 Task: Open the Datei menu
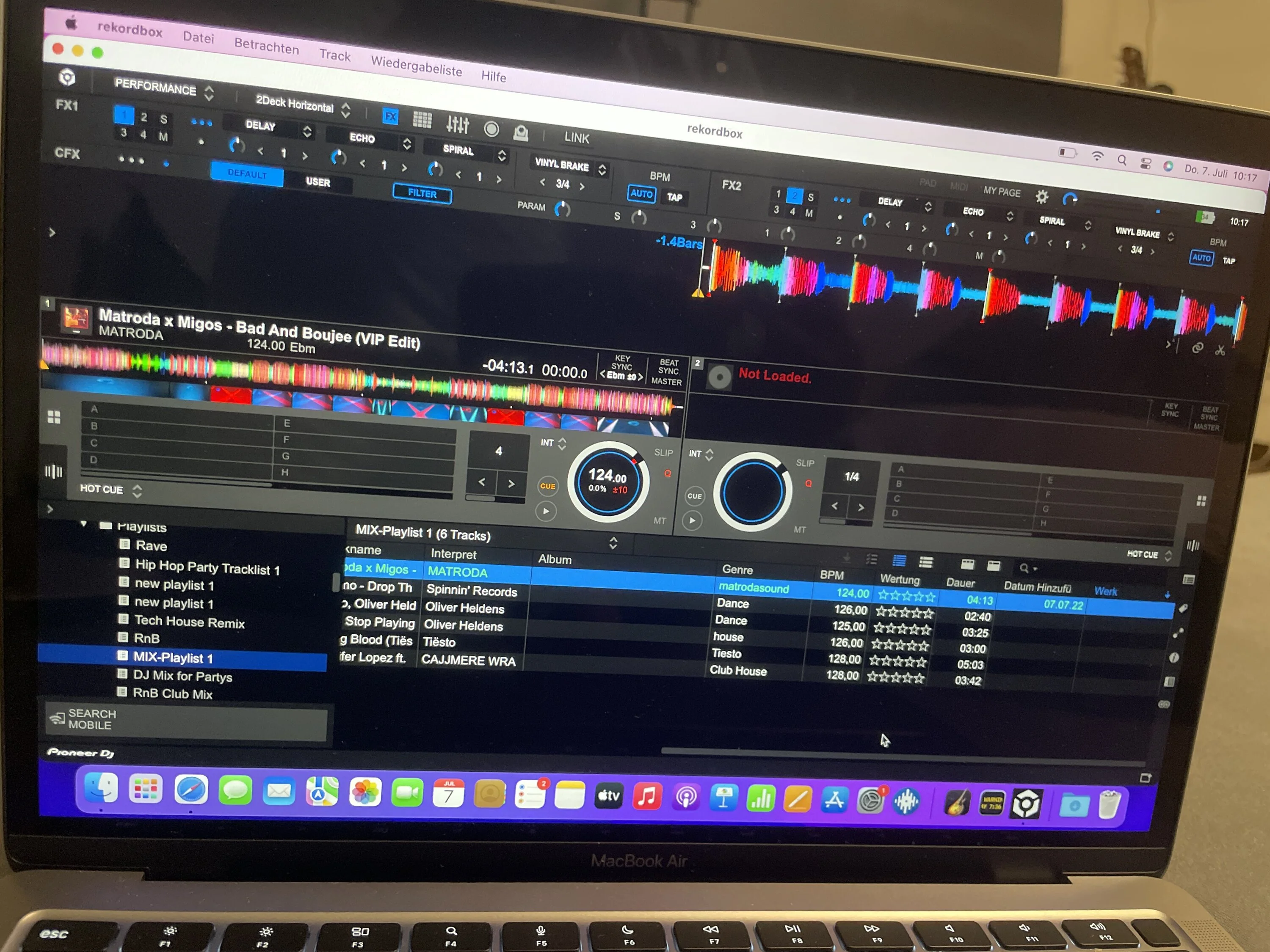click(198, 38)
